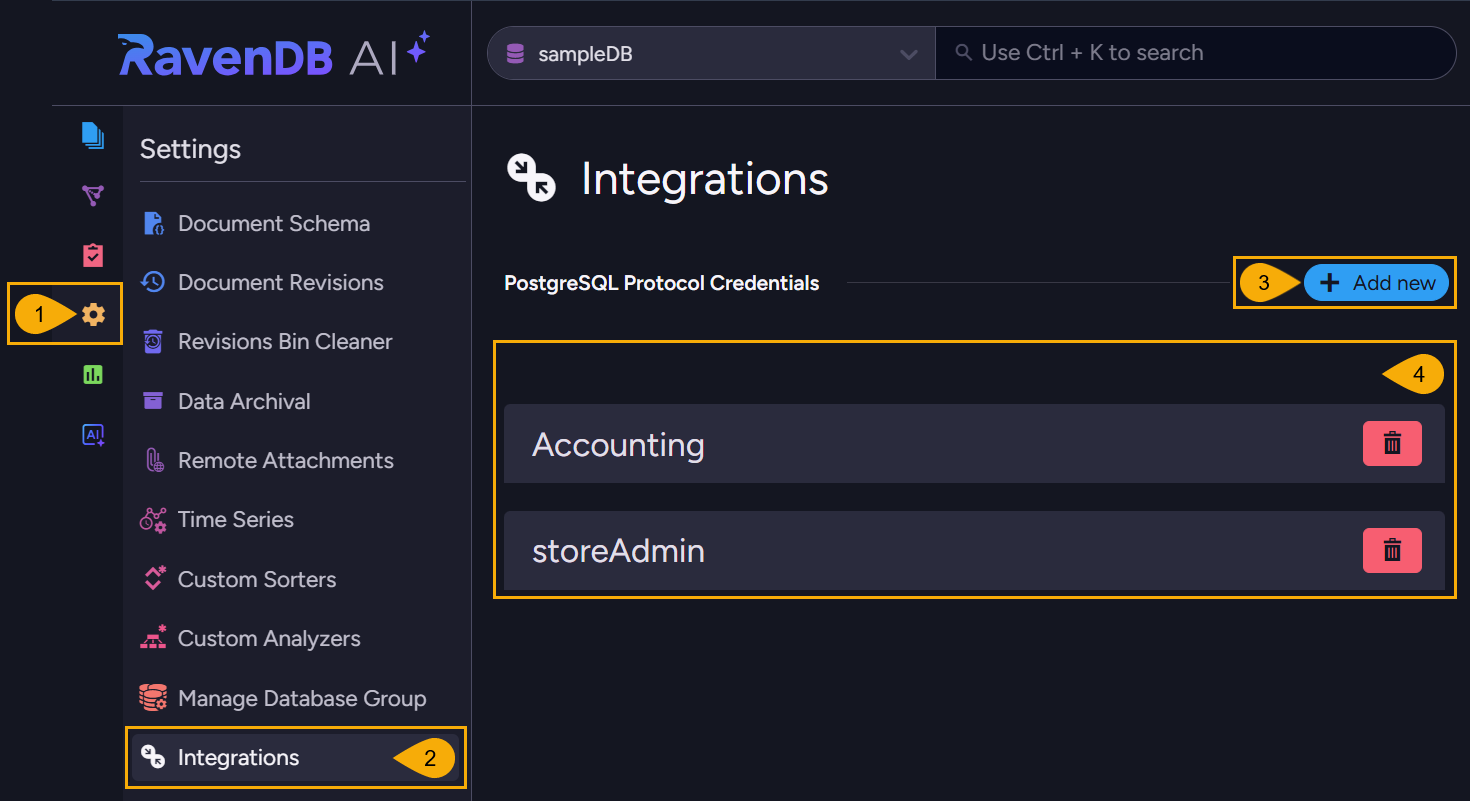Select the Accounting credentials row
This screenshot has width=1470, height=801.
974,444
